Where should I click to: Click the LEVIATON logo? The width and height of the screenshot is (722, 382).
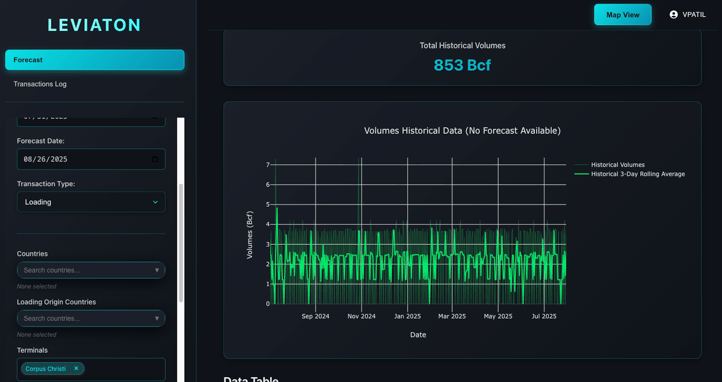[94, 25]
